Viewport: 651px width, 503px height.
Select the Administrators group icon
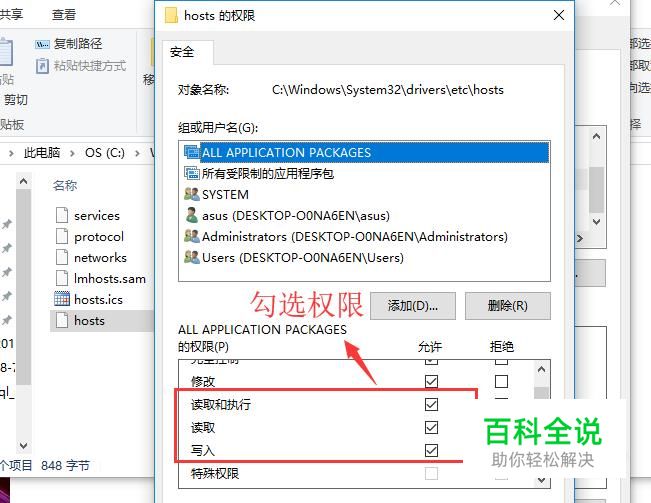(192, 236)
